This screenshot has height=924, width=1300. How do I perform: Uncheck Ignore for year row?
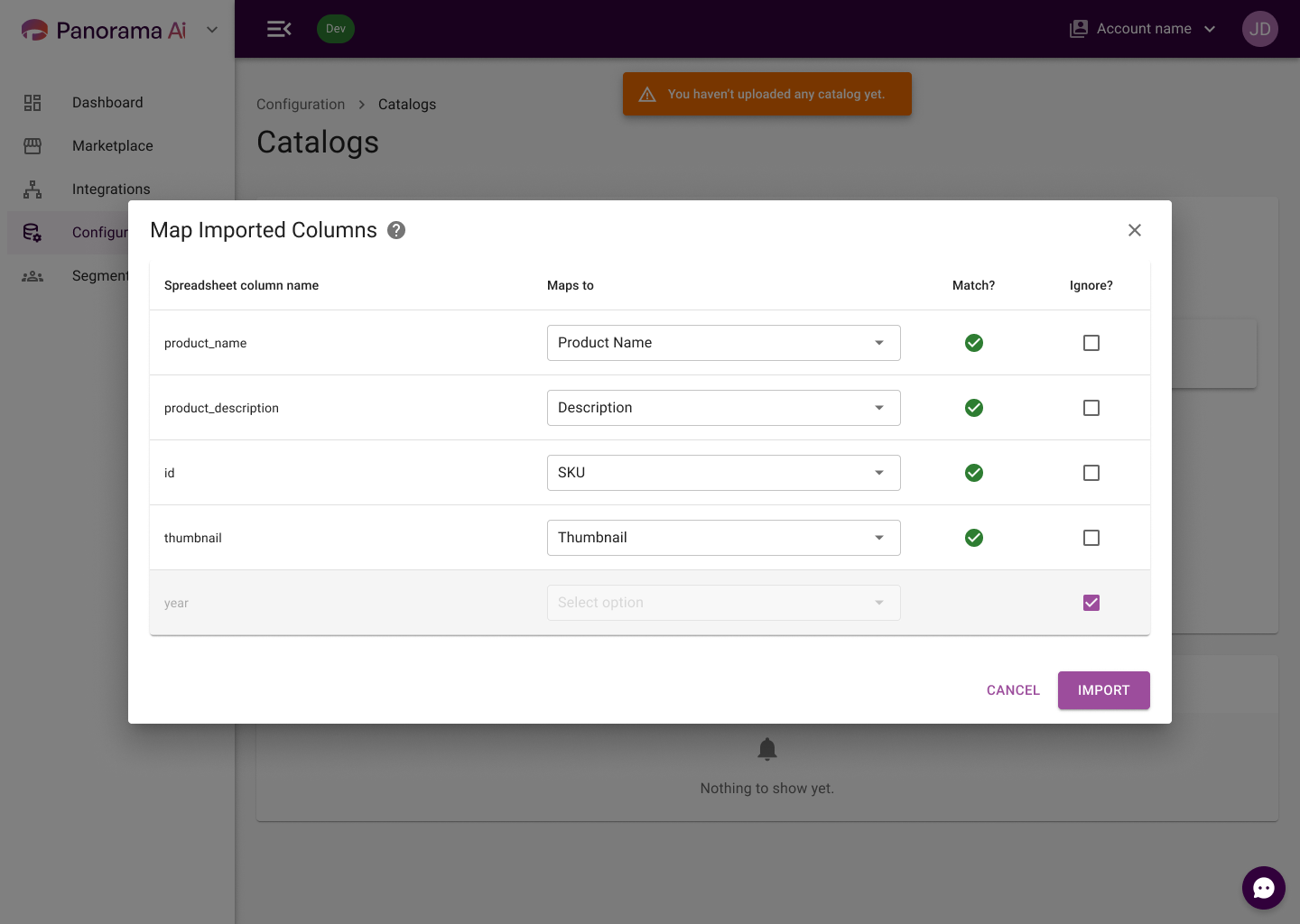[x=1091, y=603]
